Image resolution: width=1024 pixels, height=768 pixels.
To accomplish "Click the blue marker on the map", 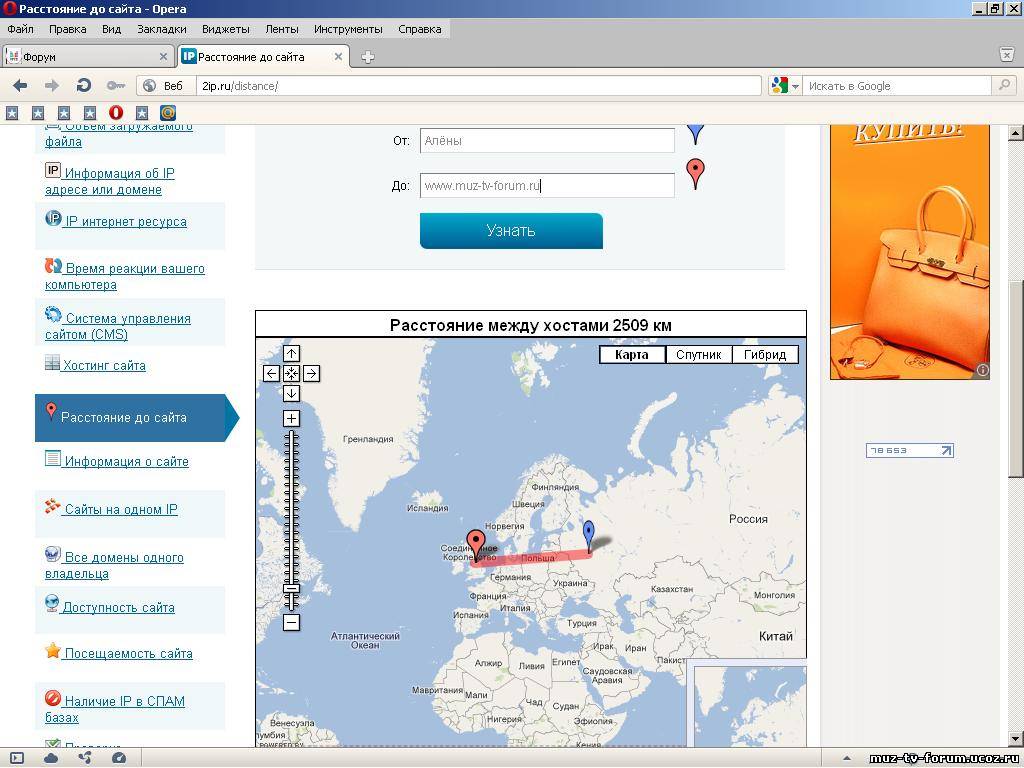I will tap(589, 537).
